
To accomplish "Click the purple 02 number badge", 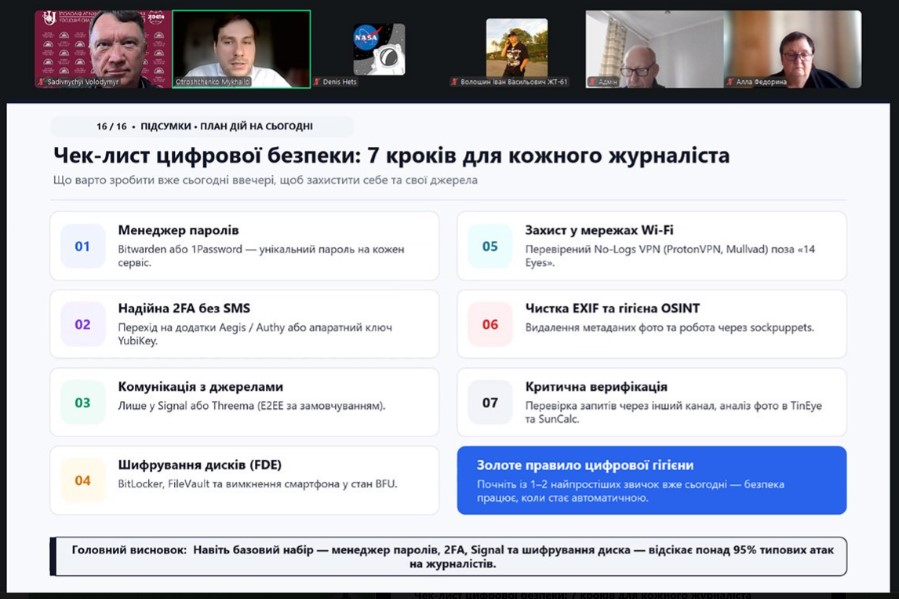I will pyautogui.click(x=83, y=324).
